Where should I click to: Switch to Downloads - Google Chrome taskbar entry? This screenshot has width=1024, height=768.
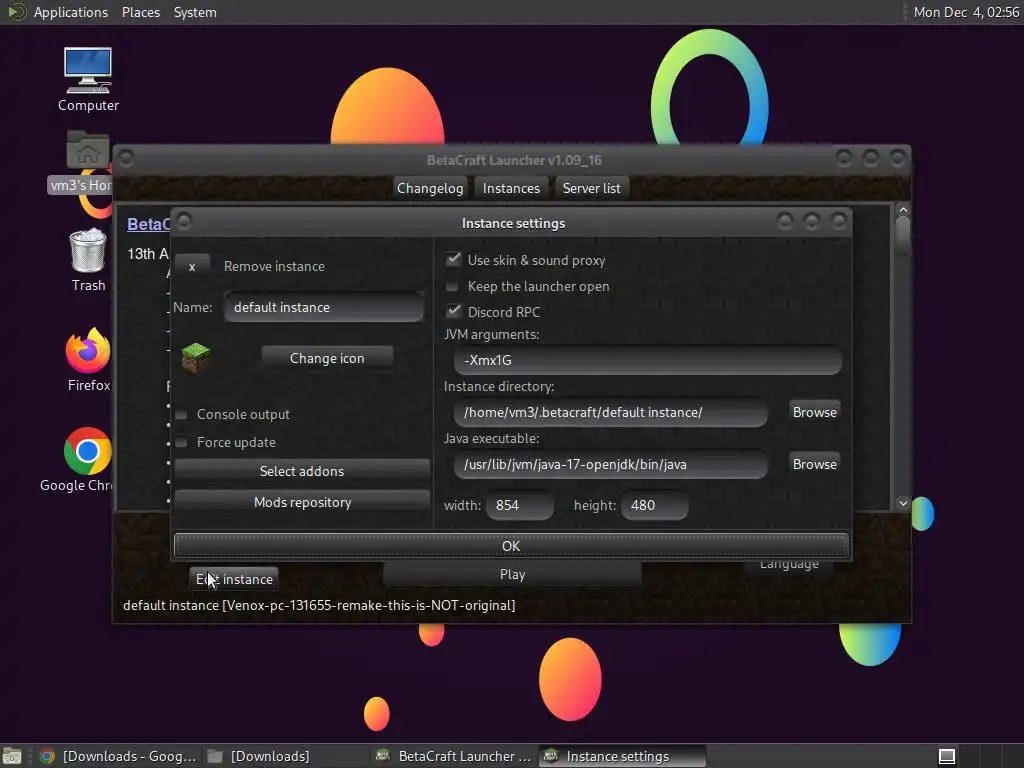click(x=118, y=756)
